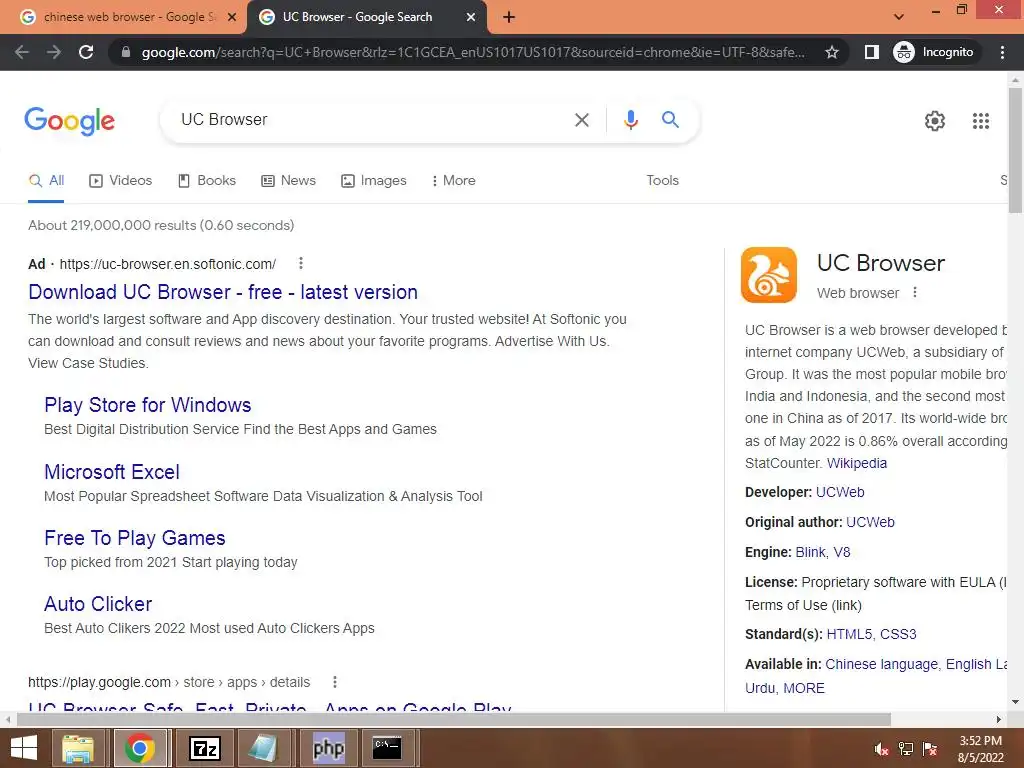Expand the MORE languages link
The image size is (1024, 768).
803,688
